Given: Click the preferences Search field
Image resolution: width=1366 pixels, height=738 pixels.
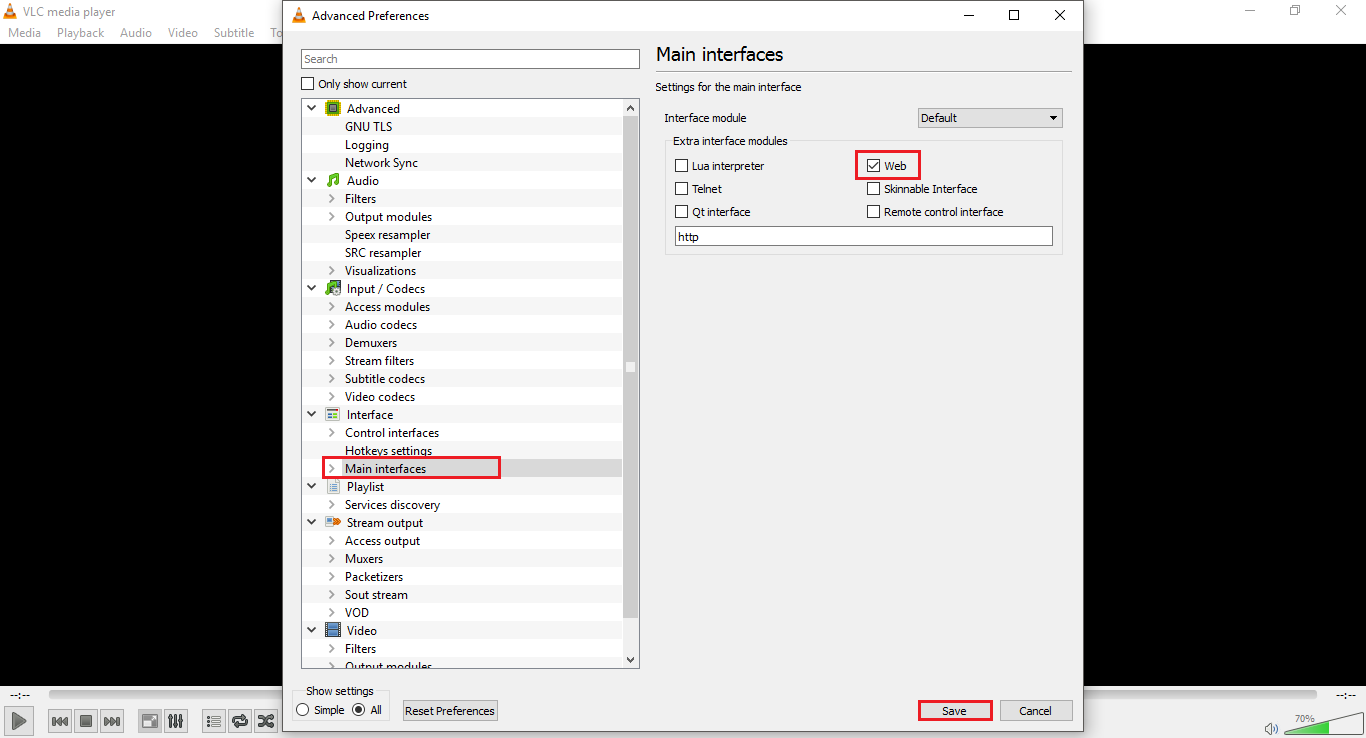Looking at the screenshot, I should pyautogui.click(x=470, y=59).
